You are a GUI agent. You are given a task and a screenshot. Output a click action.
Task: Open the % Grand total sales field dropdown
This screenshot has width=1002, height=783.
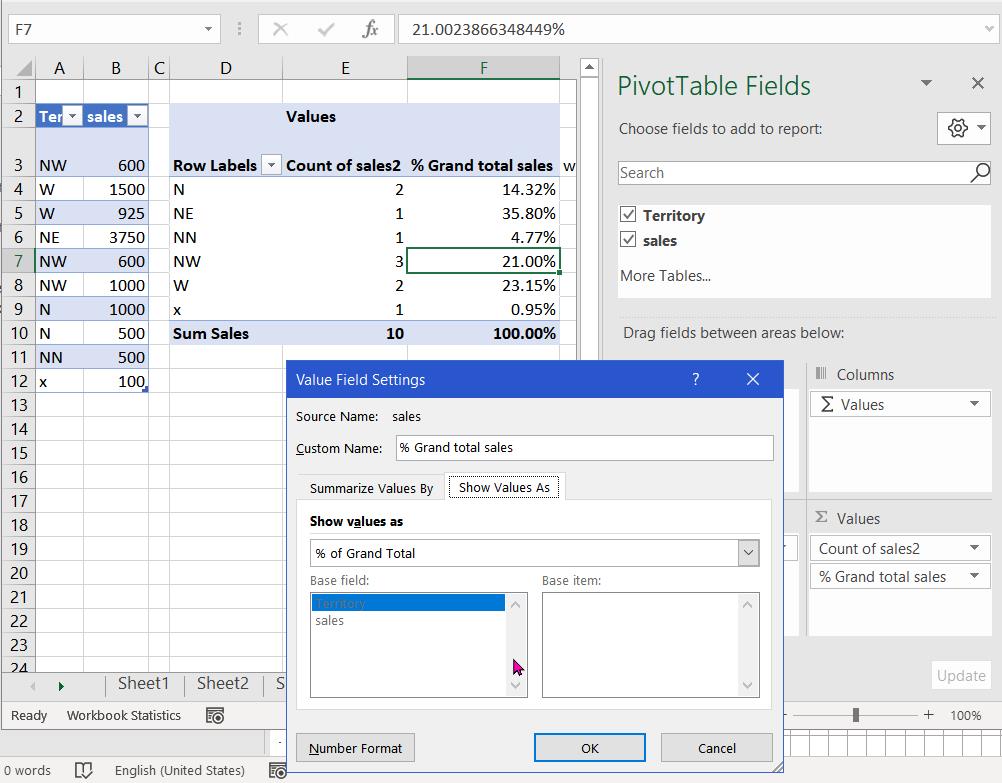coord(975,576)
